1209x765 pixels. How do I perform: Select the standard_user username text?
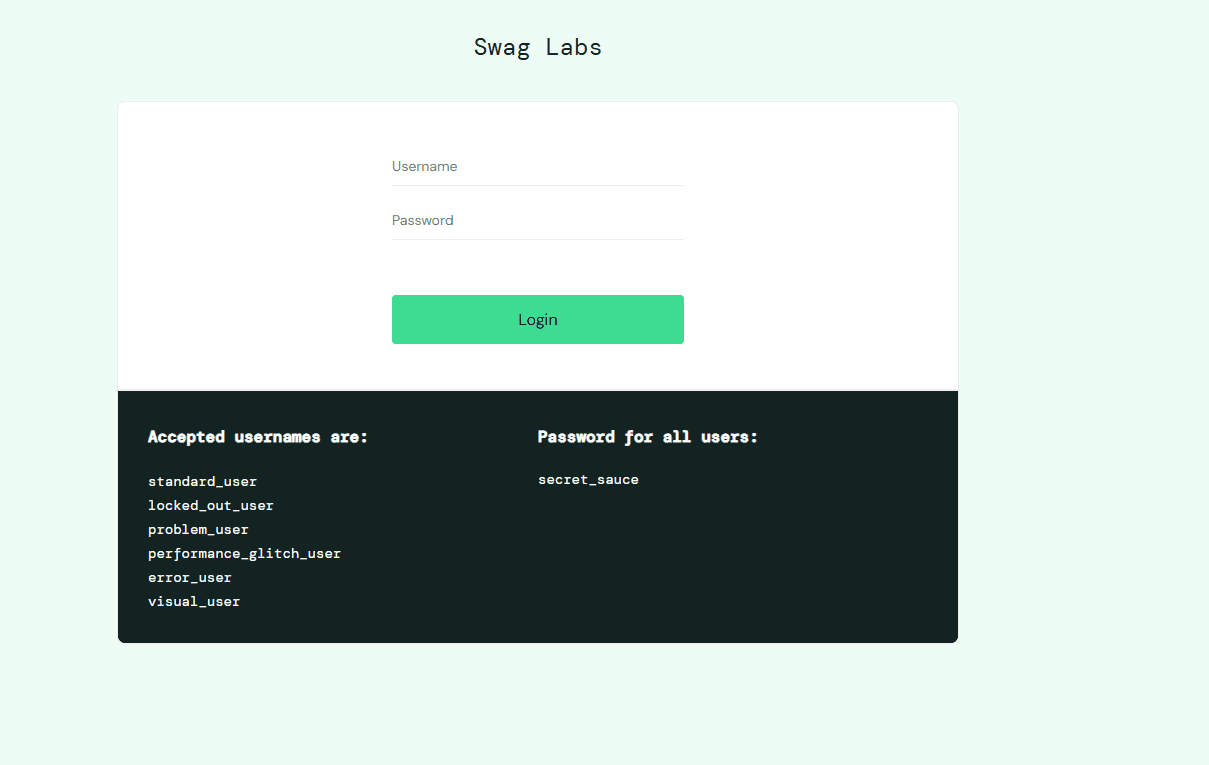click(202, 481)
